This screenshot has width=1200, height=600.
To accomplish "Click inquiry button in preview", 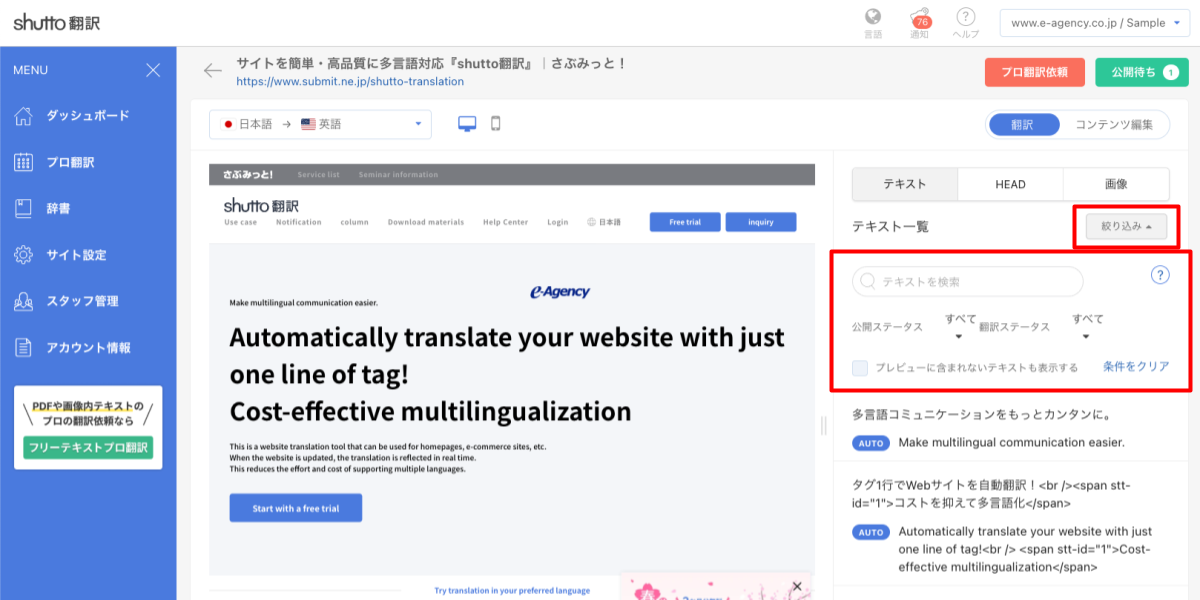I will tap(761, 222).
